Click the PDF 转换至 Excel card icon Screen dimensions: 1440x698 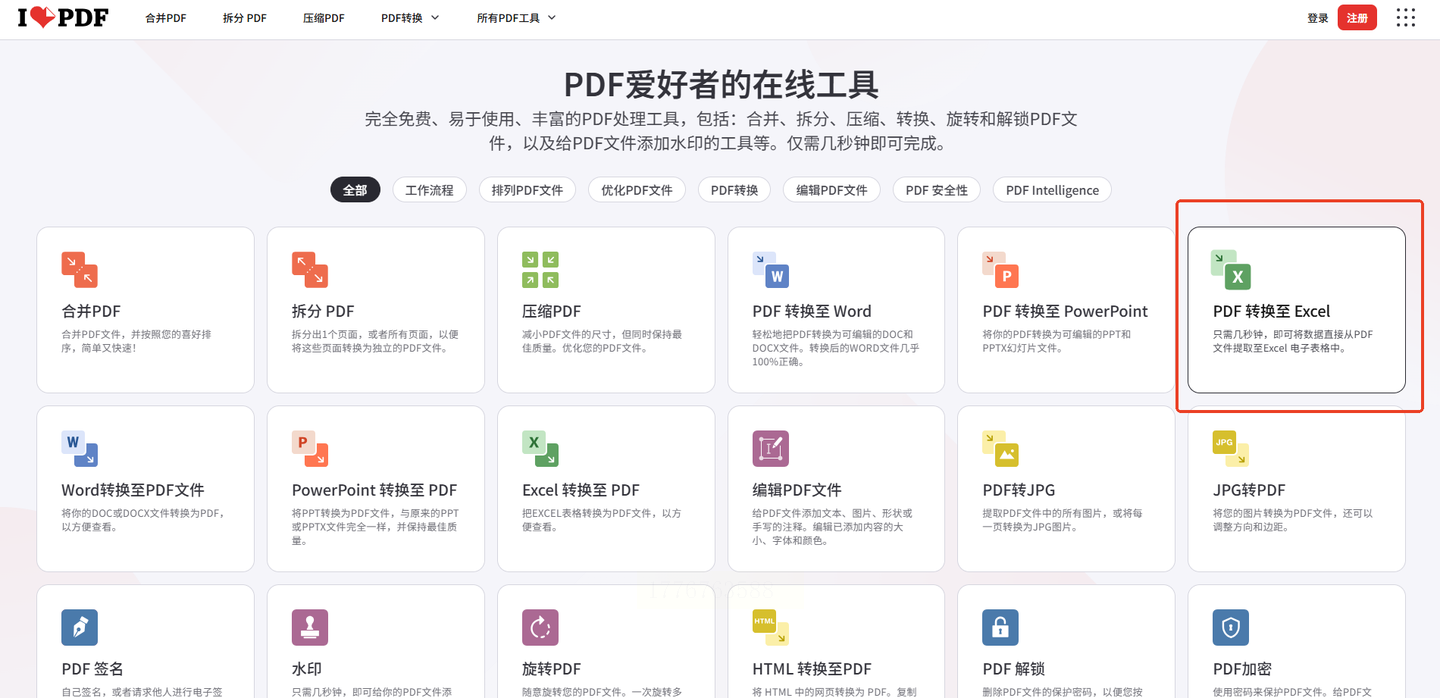pos(1231,270)
